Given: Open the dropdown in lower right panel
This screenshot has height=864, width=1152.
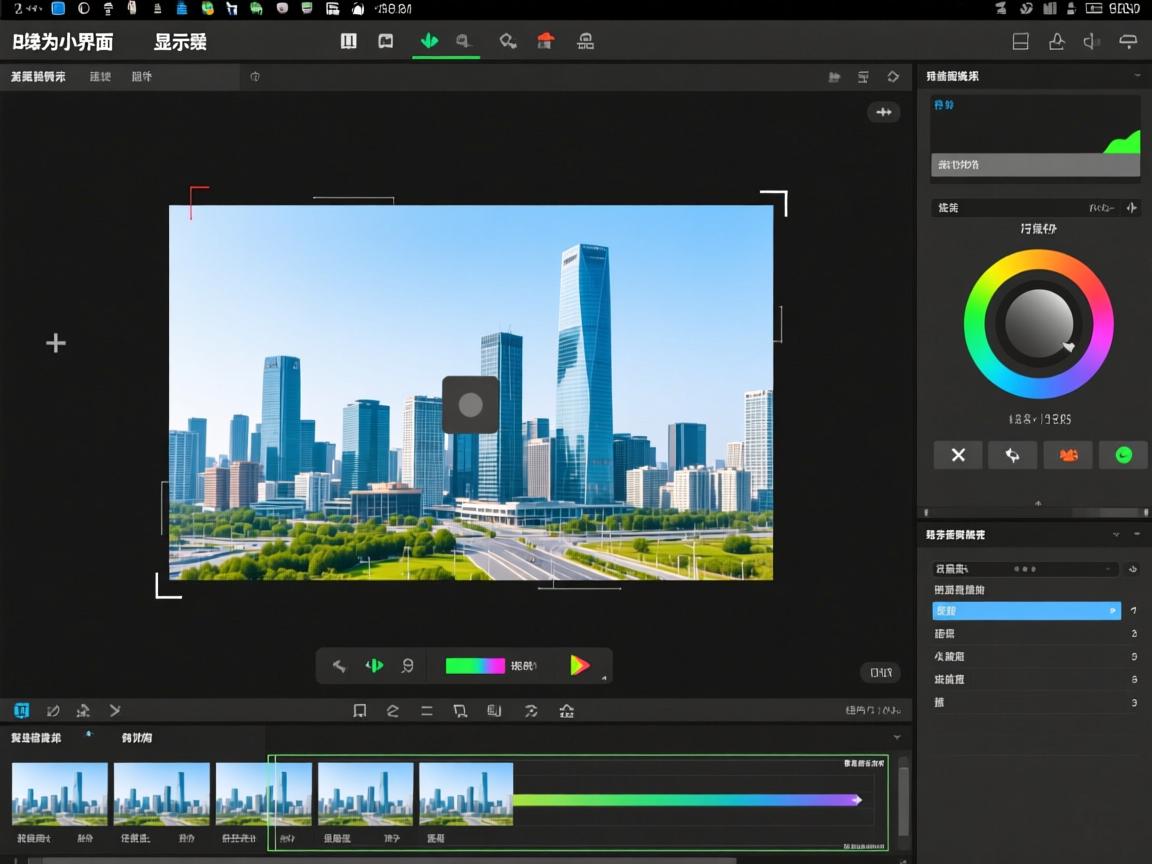Looking at the screenshot, I should (1025, 568).
